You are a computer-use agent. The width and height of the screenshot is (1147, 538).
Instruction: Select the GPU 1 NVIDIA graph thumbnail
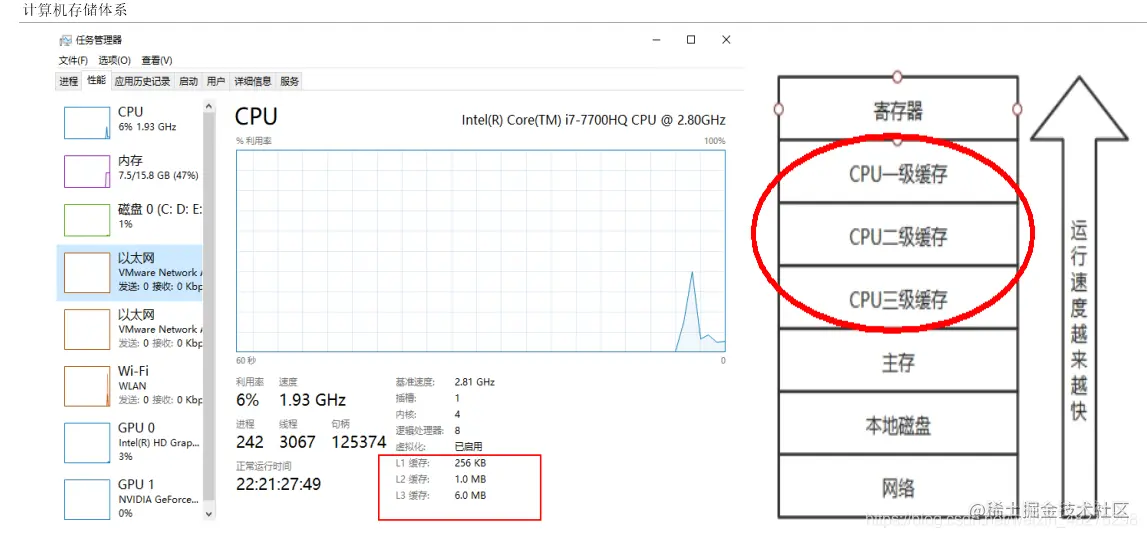tap(86, 499)
